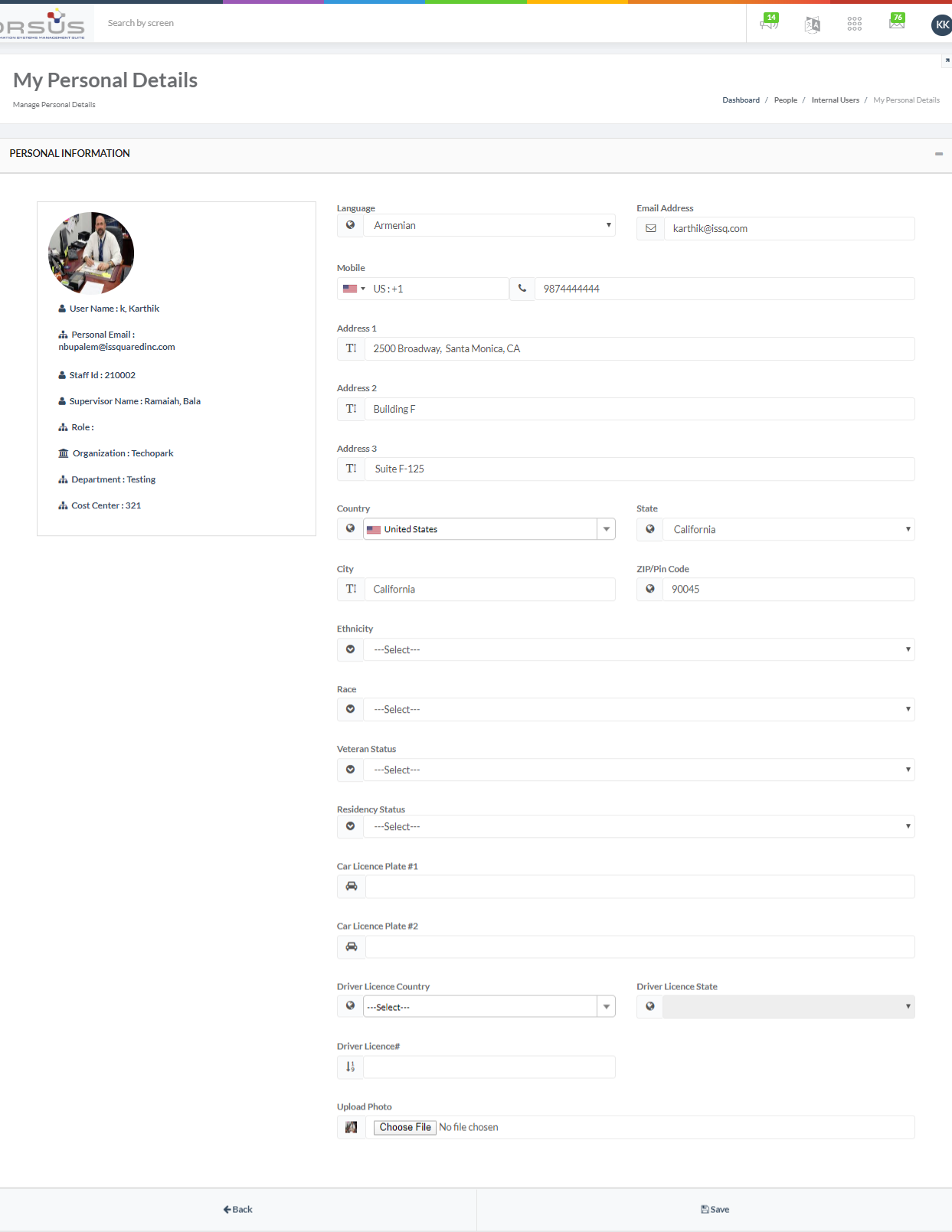The height and width of the screenshot is (1232, 952).
Task: Expand the Ethnicity select dropdown
Action: pos(638,649)
